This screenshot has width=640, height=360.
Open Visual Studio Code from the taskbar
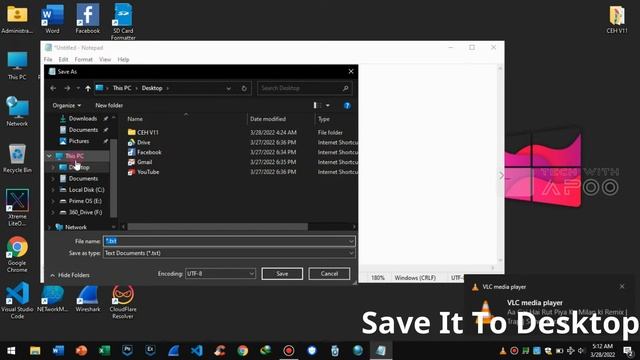point(196,351)
